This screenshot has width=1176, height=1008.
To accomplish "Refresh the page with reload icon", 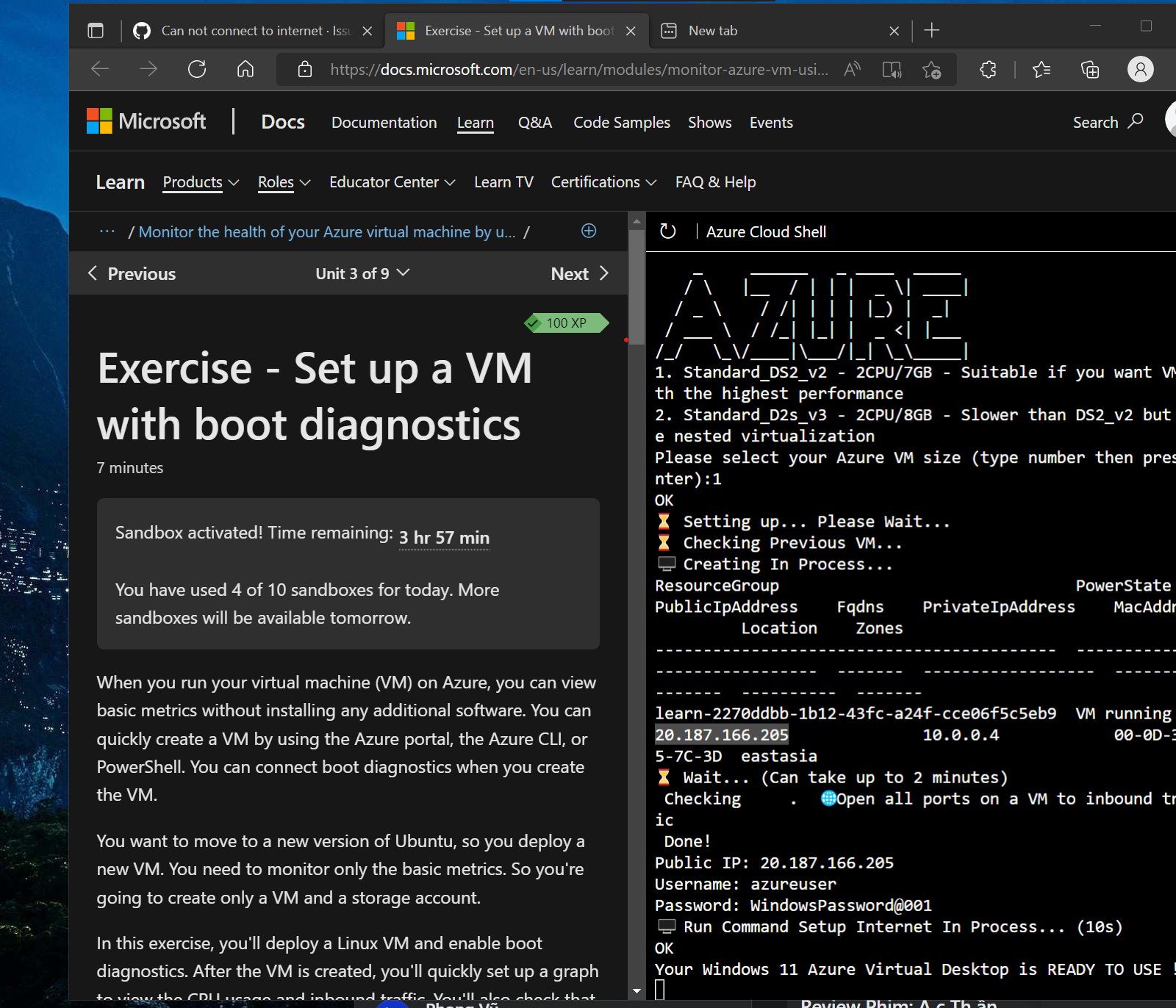I will [197, 69].
